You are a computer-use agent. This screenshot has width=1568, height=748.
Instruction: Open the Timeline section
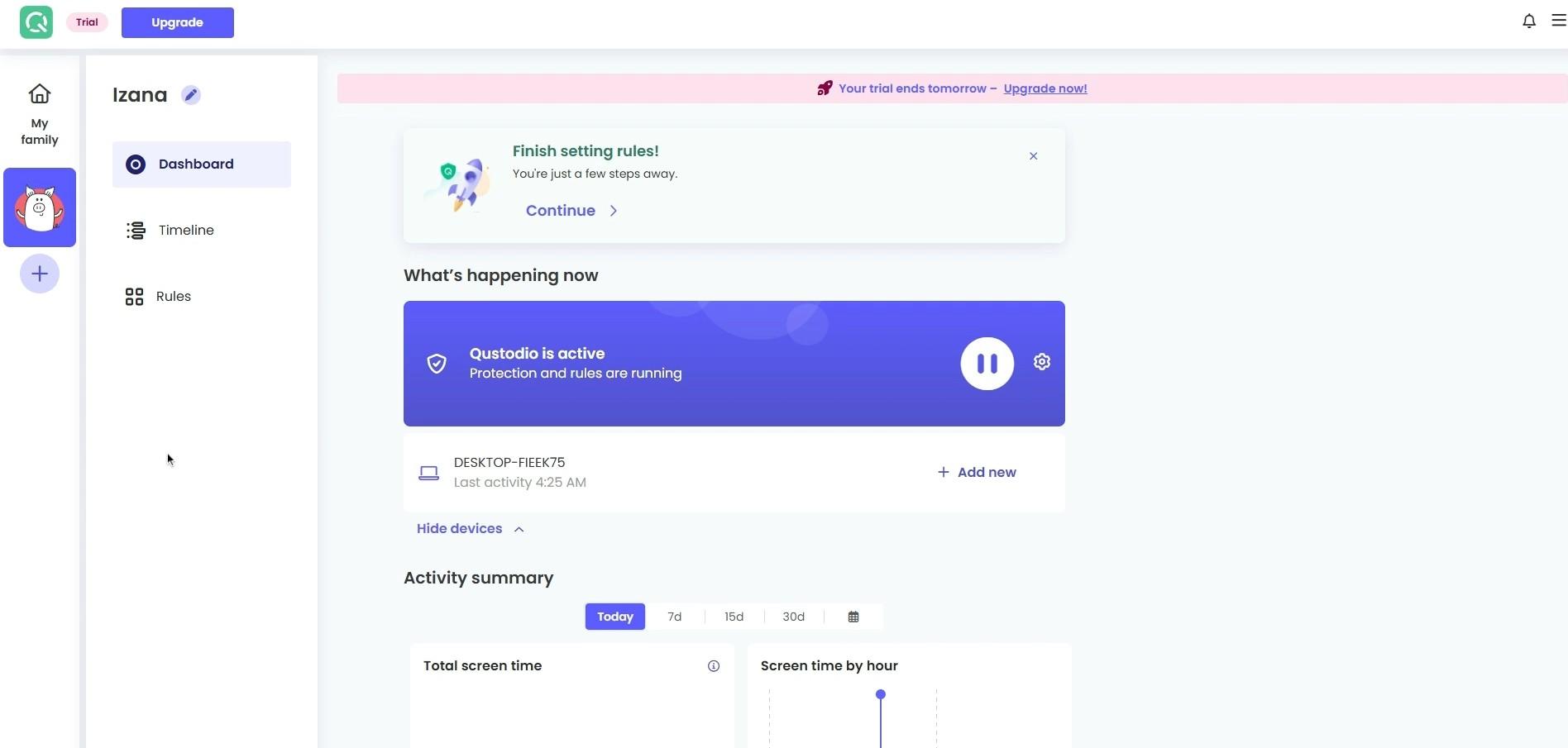(x=202, y=231)
